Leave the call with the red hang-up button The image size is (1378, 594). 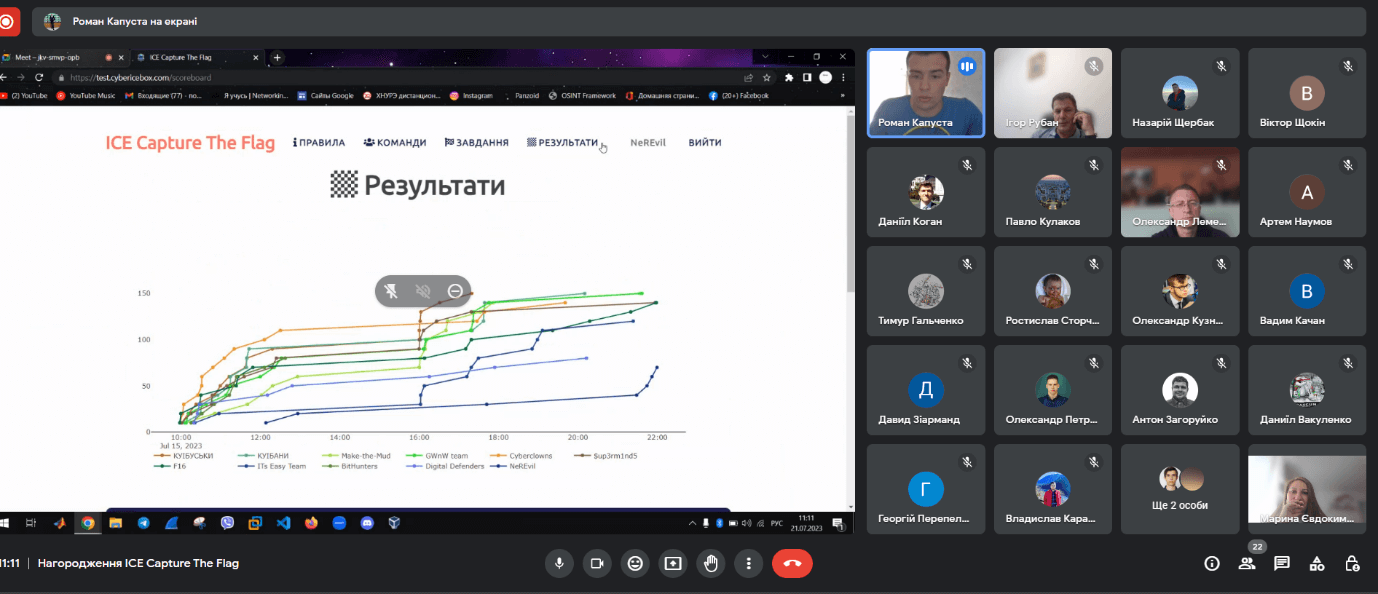tap(792, 563)
